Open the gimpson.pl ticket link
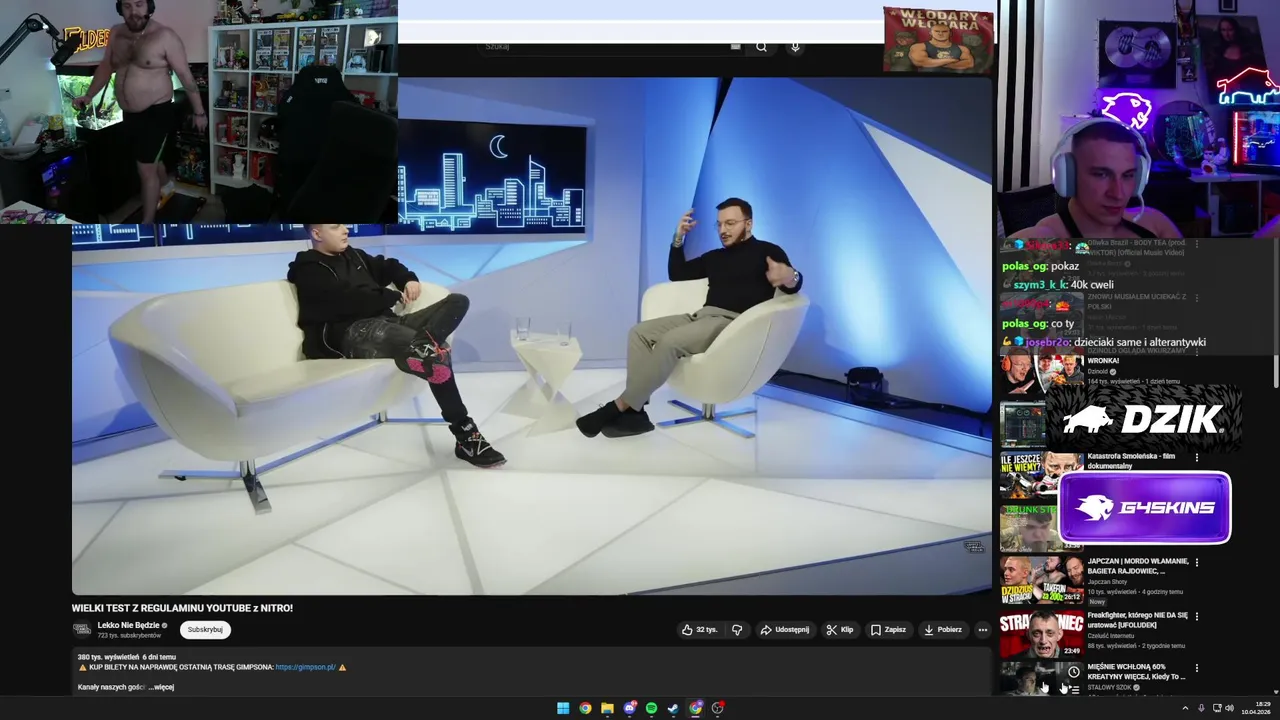 305,667
